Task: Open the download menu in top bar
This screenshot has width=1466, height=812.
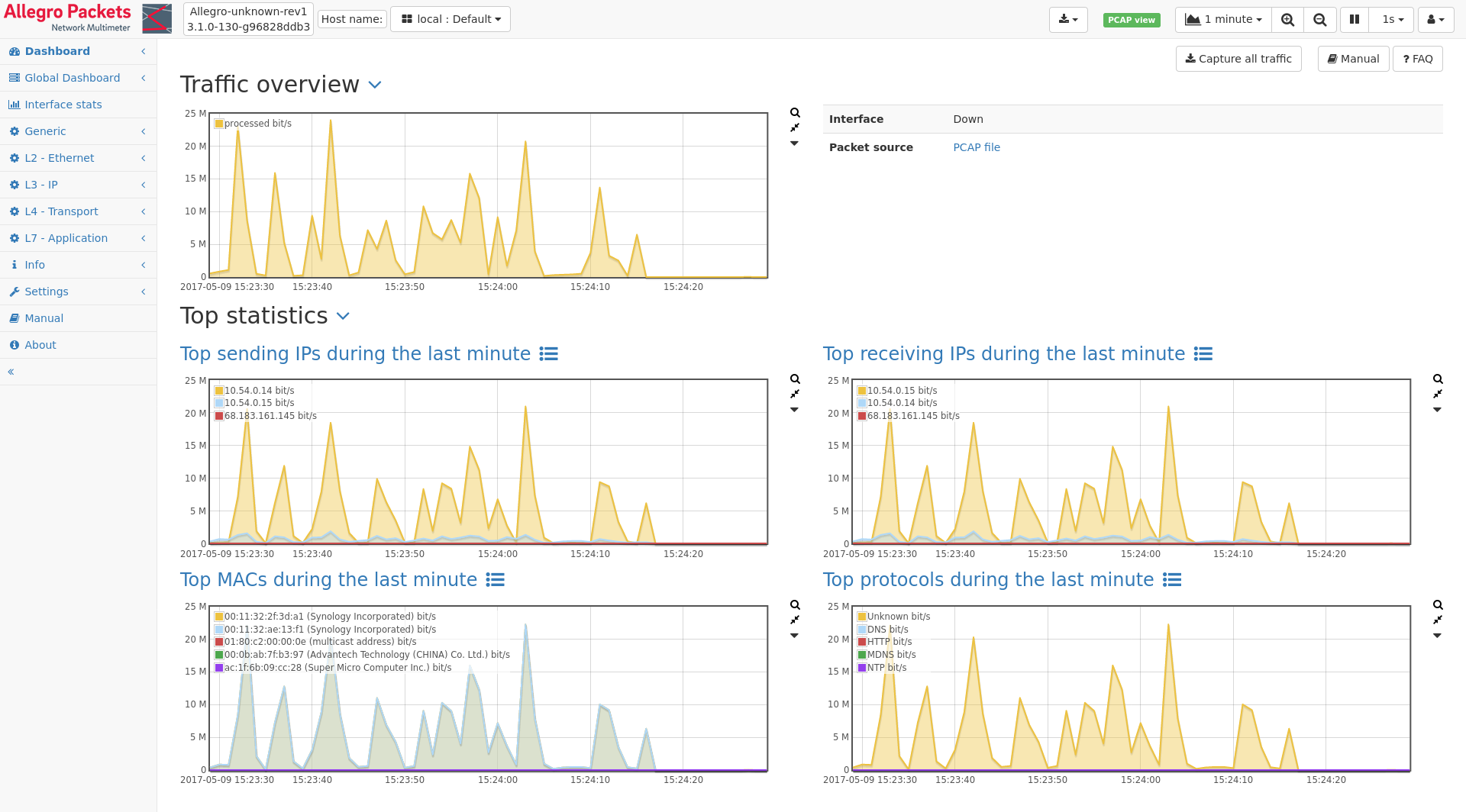Action: (1068, 19)
